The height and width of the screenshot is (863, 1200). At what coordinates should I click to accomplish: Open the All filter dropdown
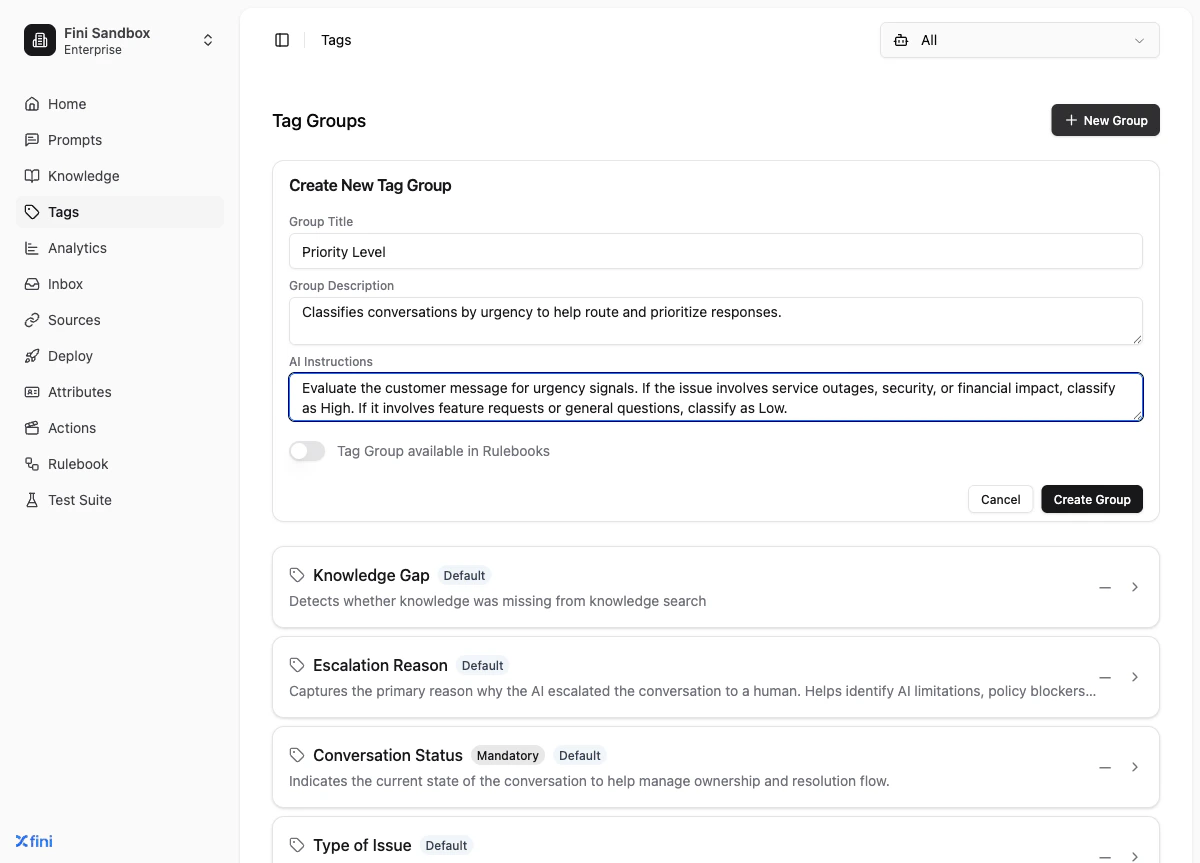point(1018,40)
